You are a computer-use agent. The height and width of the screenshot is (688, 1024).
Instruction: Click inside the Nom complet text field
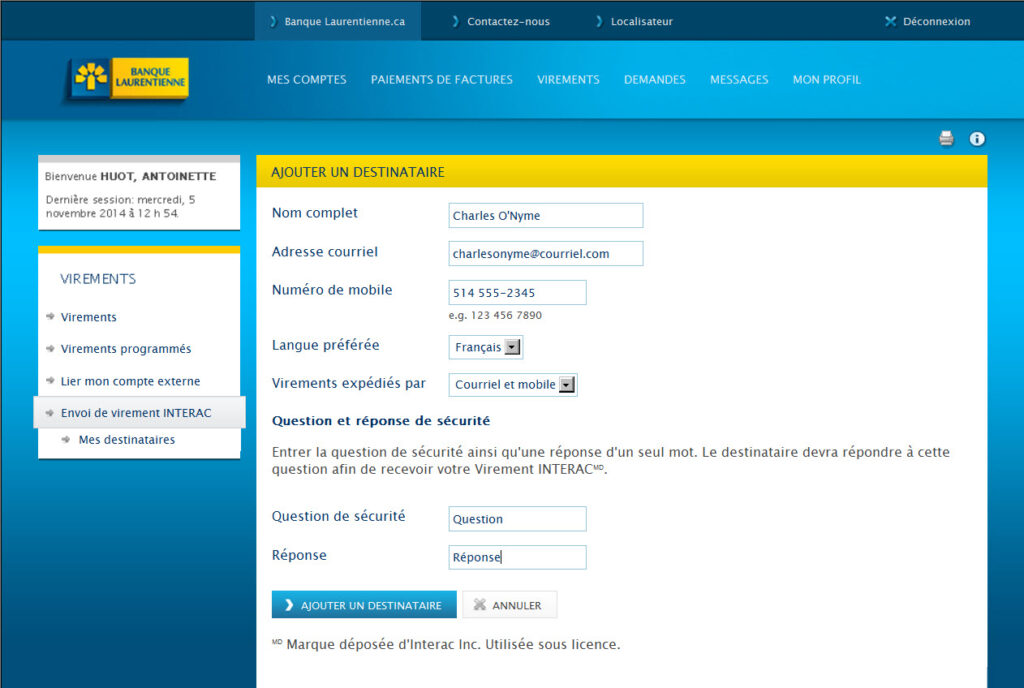[545, 215]
